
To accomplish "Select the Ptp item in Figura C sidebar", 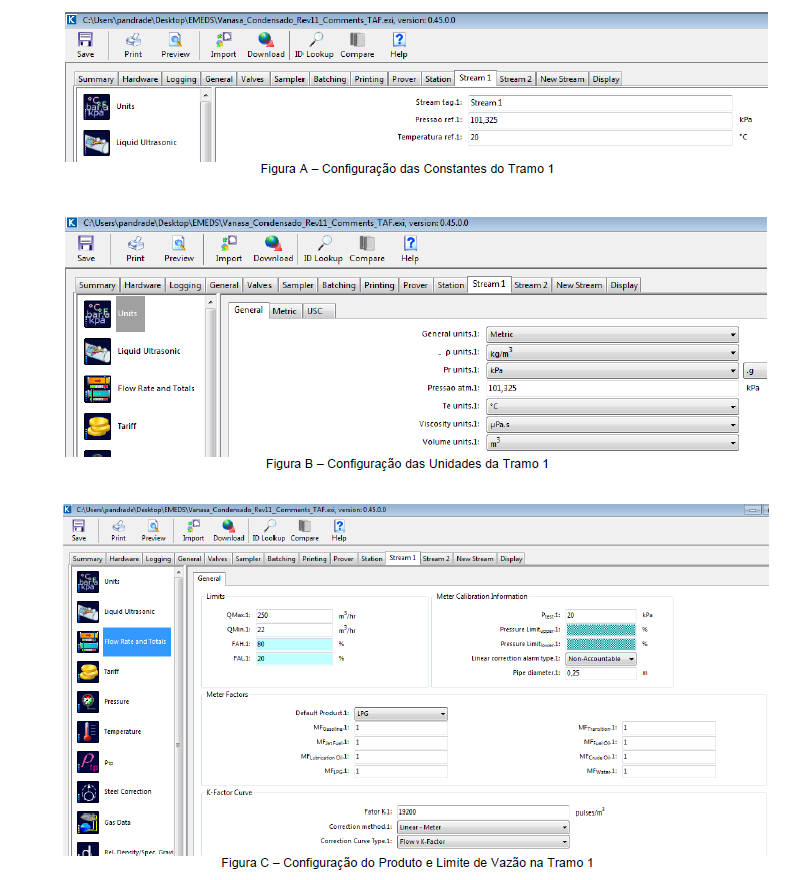I will pyautogui.click(x=95, y=762).
